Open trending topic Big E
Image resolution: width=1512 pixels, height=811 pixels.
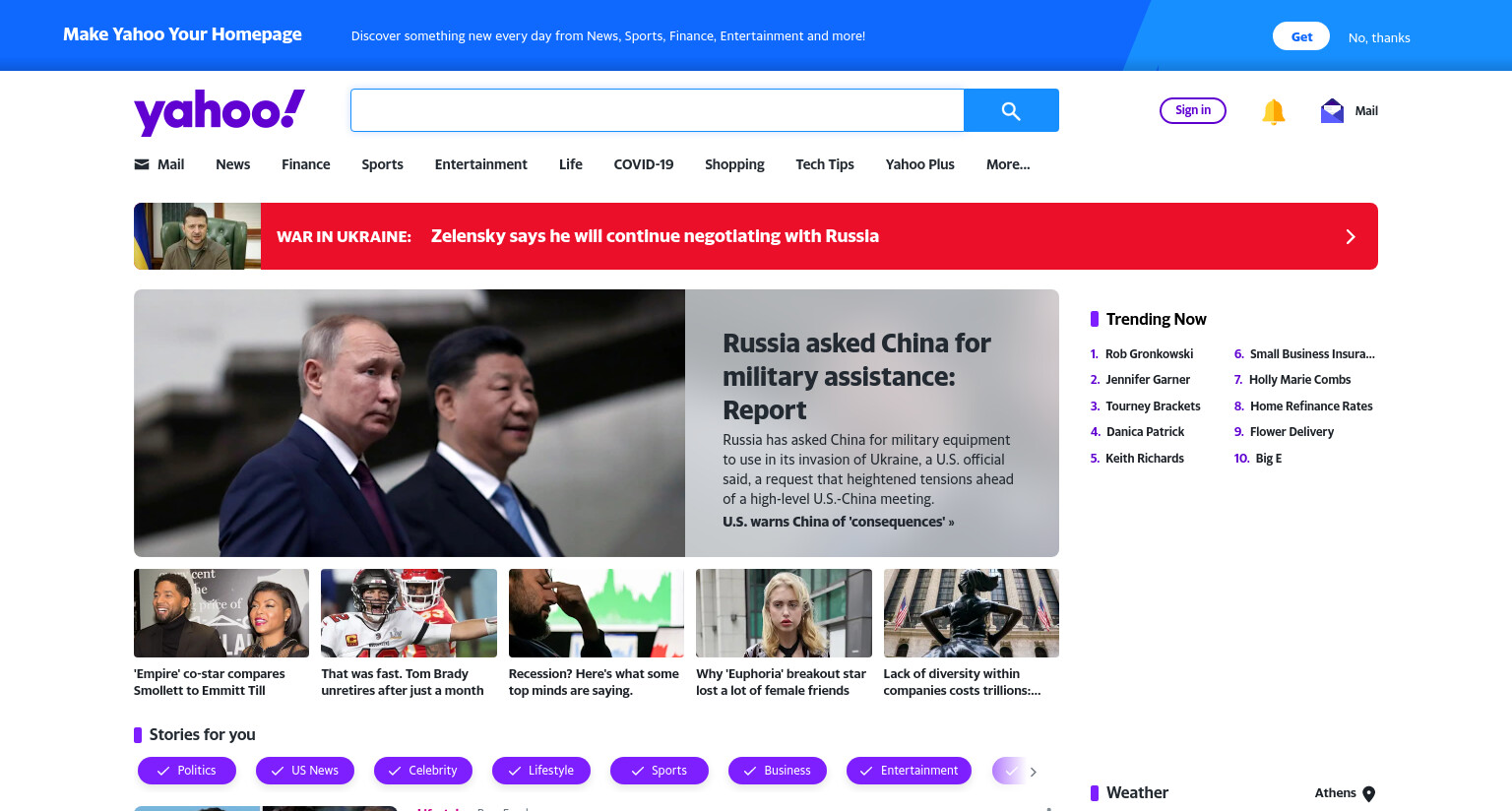(1269, 459)
